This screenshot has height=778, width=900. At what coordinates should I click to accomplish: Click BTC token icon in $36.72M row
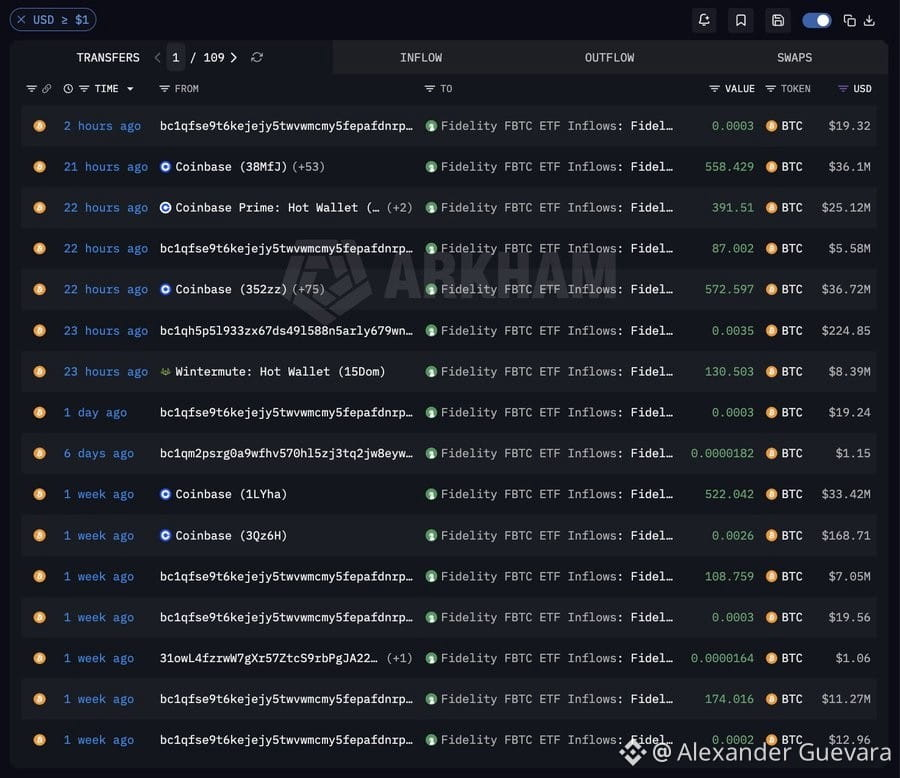click(x=771, y=289)
